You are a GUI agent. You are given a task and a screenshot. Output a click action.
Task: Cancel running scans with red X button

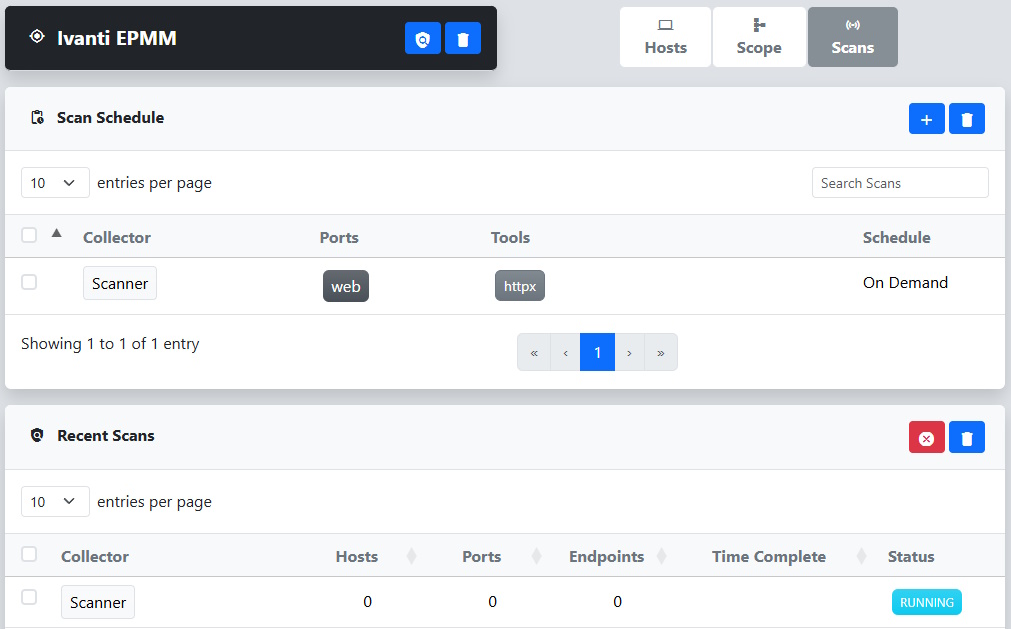[927, 438]
